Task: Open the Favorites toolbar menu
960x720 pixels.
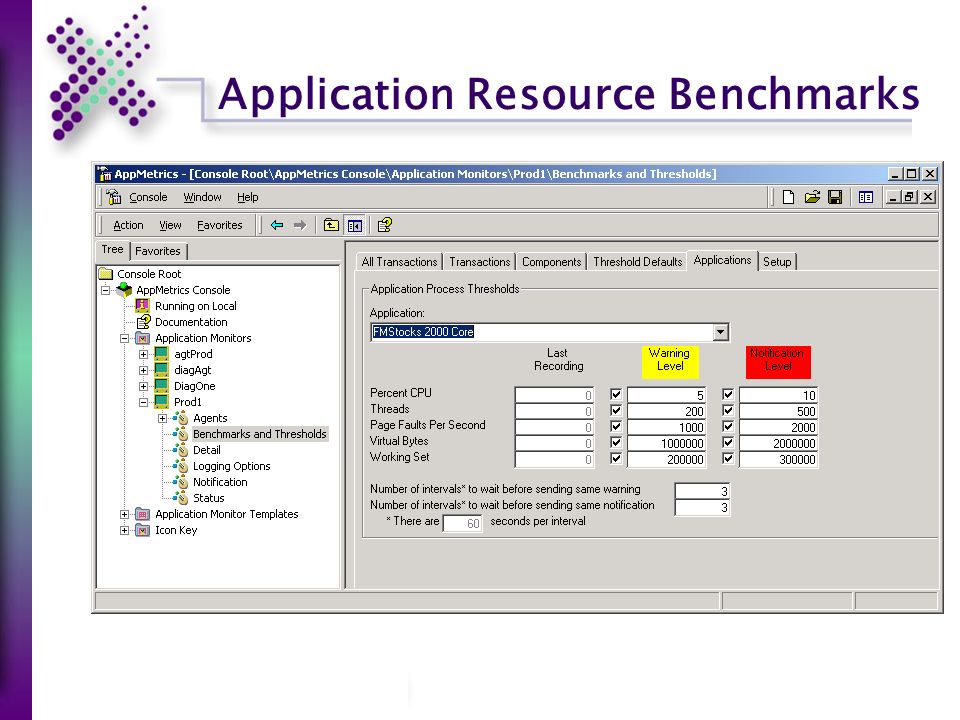Action: [220, 225]
